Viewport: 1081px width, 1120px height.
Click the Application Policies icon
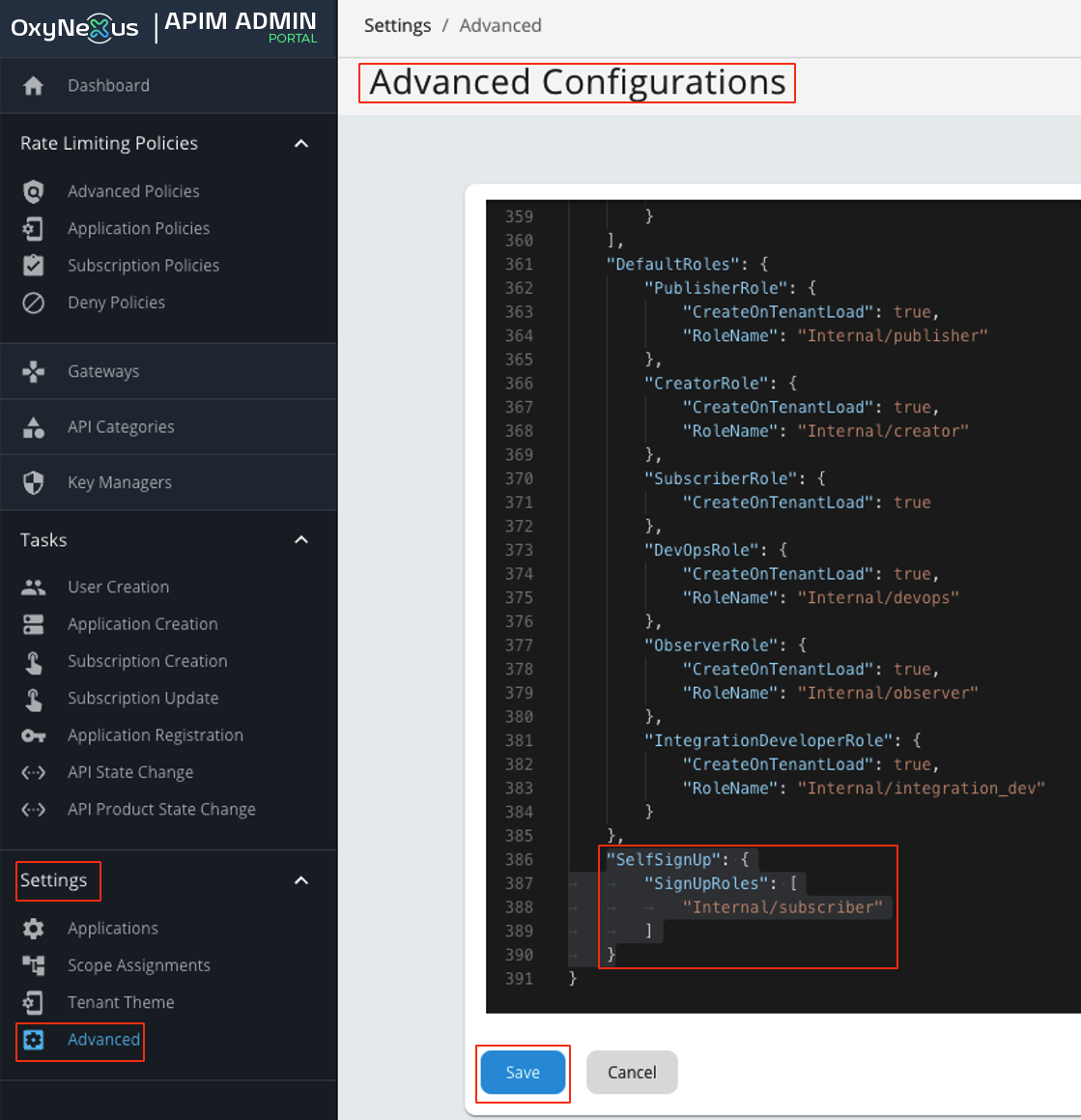(33, 229)
